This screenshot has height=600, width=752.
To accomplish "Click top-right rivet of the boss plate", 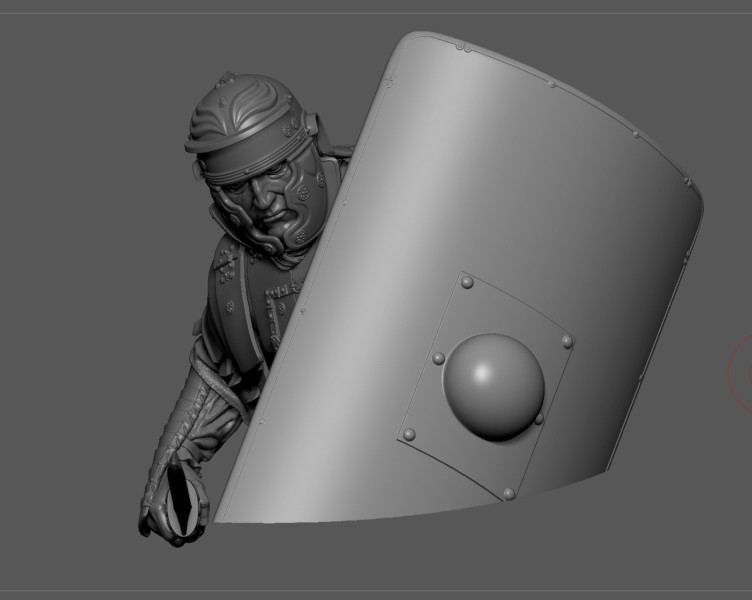I will coord(568,342).
